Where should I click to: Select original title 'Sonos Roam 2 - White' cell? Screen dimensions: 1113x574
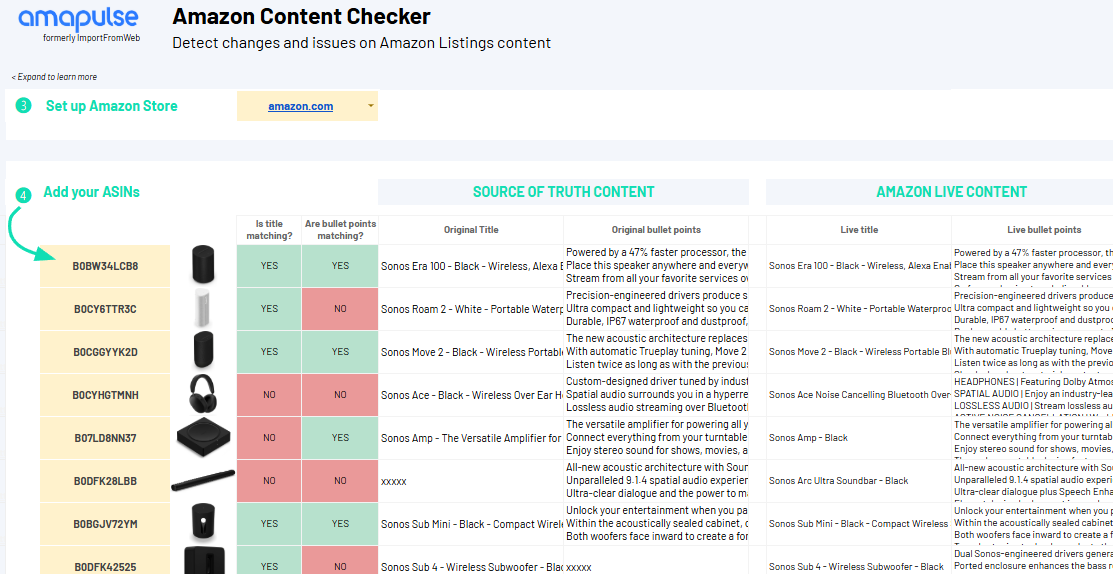coord(471,309)
